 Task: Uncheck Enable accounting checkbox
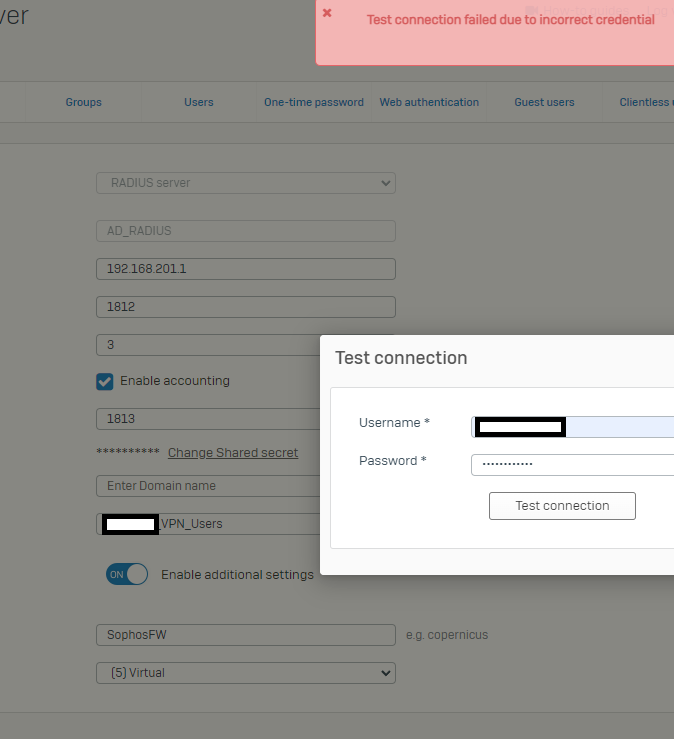(105, 381)
